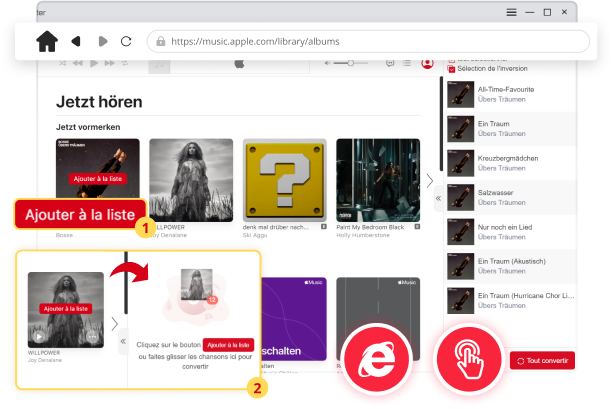Open the Ski Aggu artist link
Image resolution: width=613 pixels, height=409 pixels.
tap(255, 235)
